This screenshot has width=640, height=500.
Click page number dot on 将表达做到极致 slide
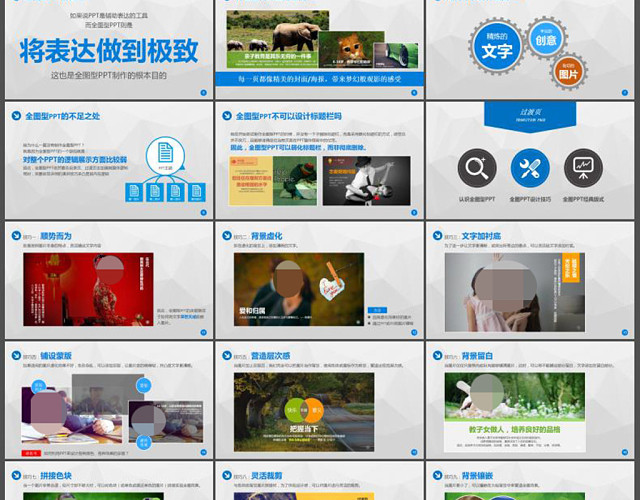click(x=204, y=93)
